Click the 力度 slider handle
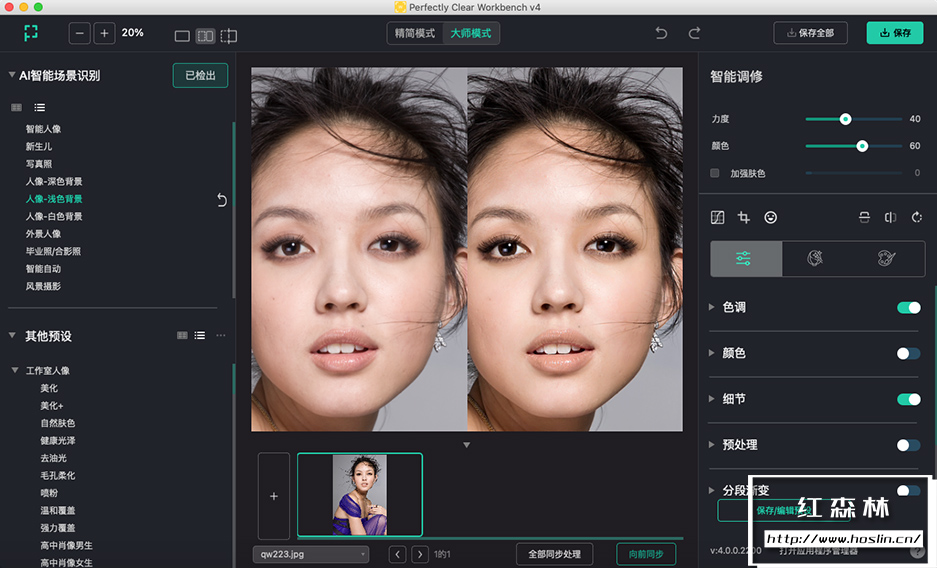Screen dimensions: 937x568 (x=845, y=119)
